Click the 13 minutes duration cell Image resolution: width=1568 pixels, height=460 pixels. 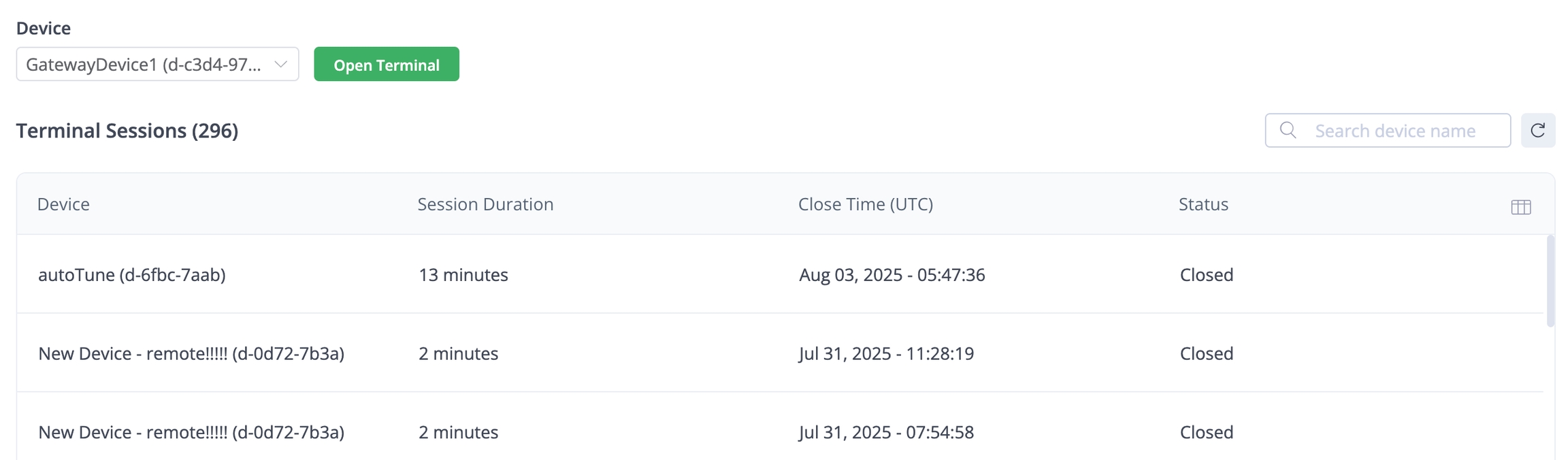(463, 274)
